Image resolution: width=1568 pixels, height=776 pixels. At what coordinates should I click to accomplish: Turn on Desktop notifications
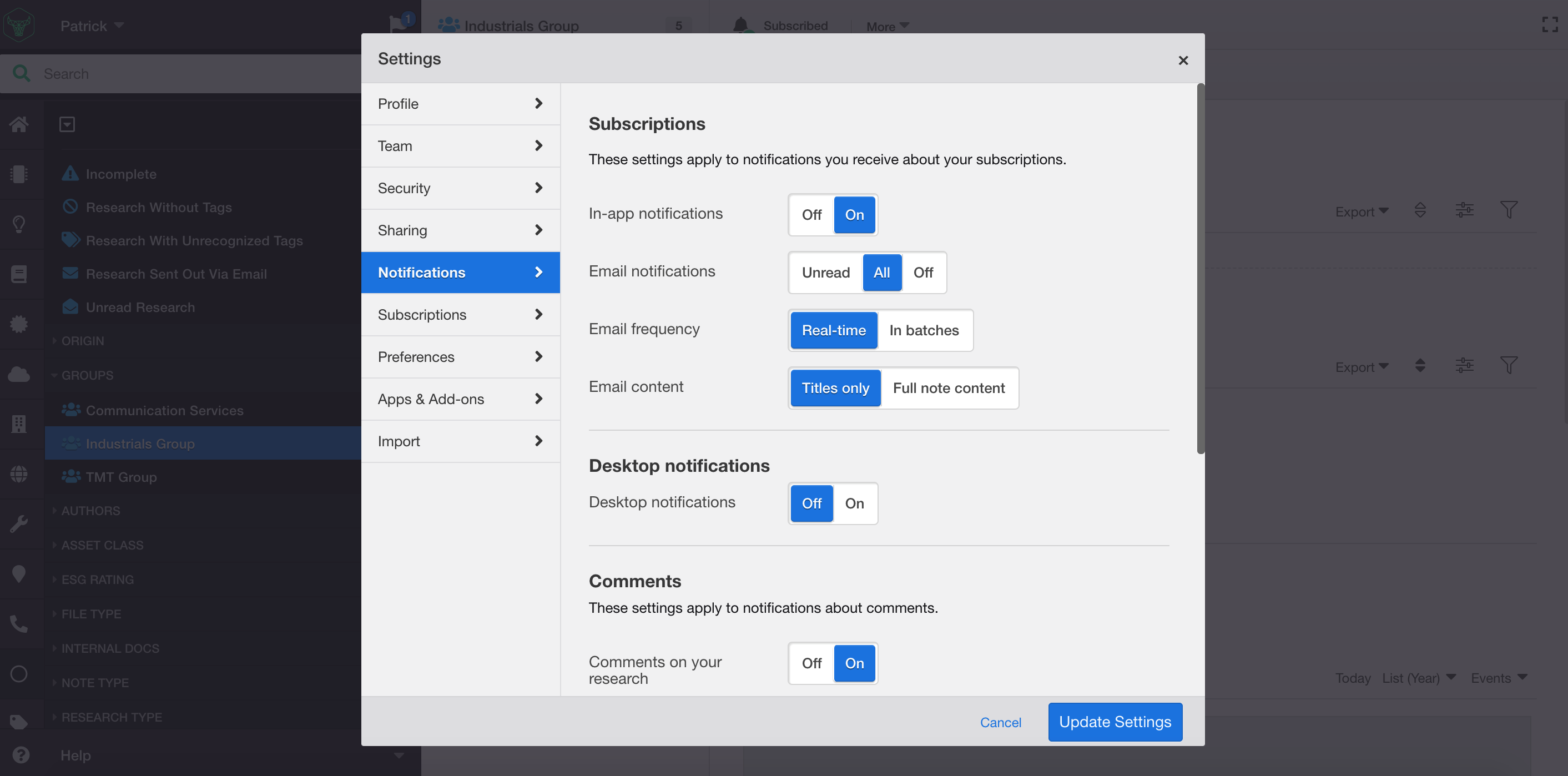tap(854, 503)
